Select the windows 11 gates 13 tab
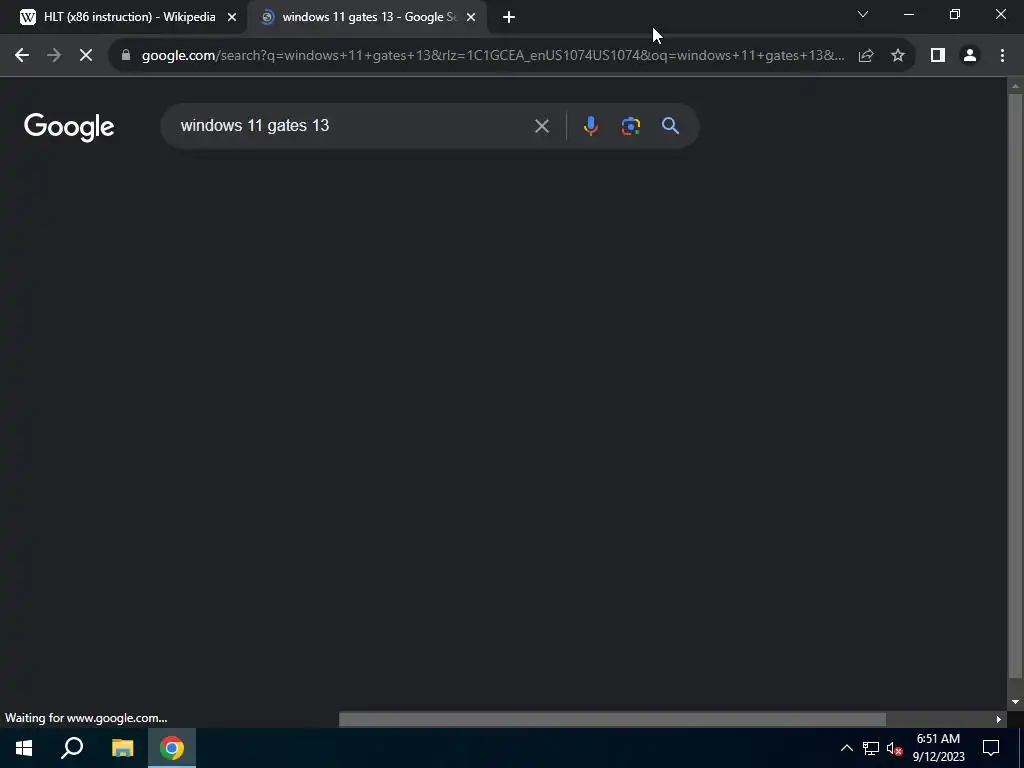The width and height of the screenshot is (1024, 768). click(368, 17)
